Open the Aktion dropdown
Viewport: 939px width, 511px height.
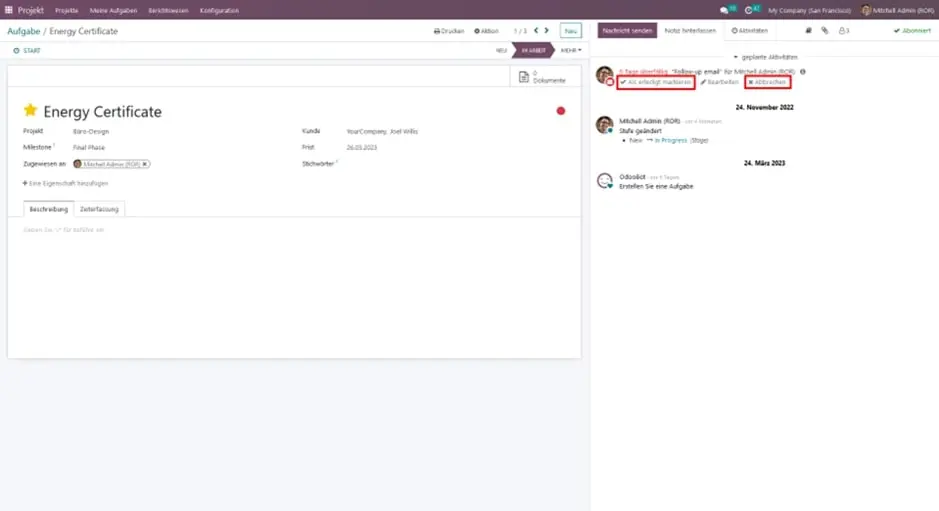[486, 31]
